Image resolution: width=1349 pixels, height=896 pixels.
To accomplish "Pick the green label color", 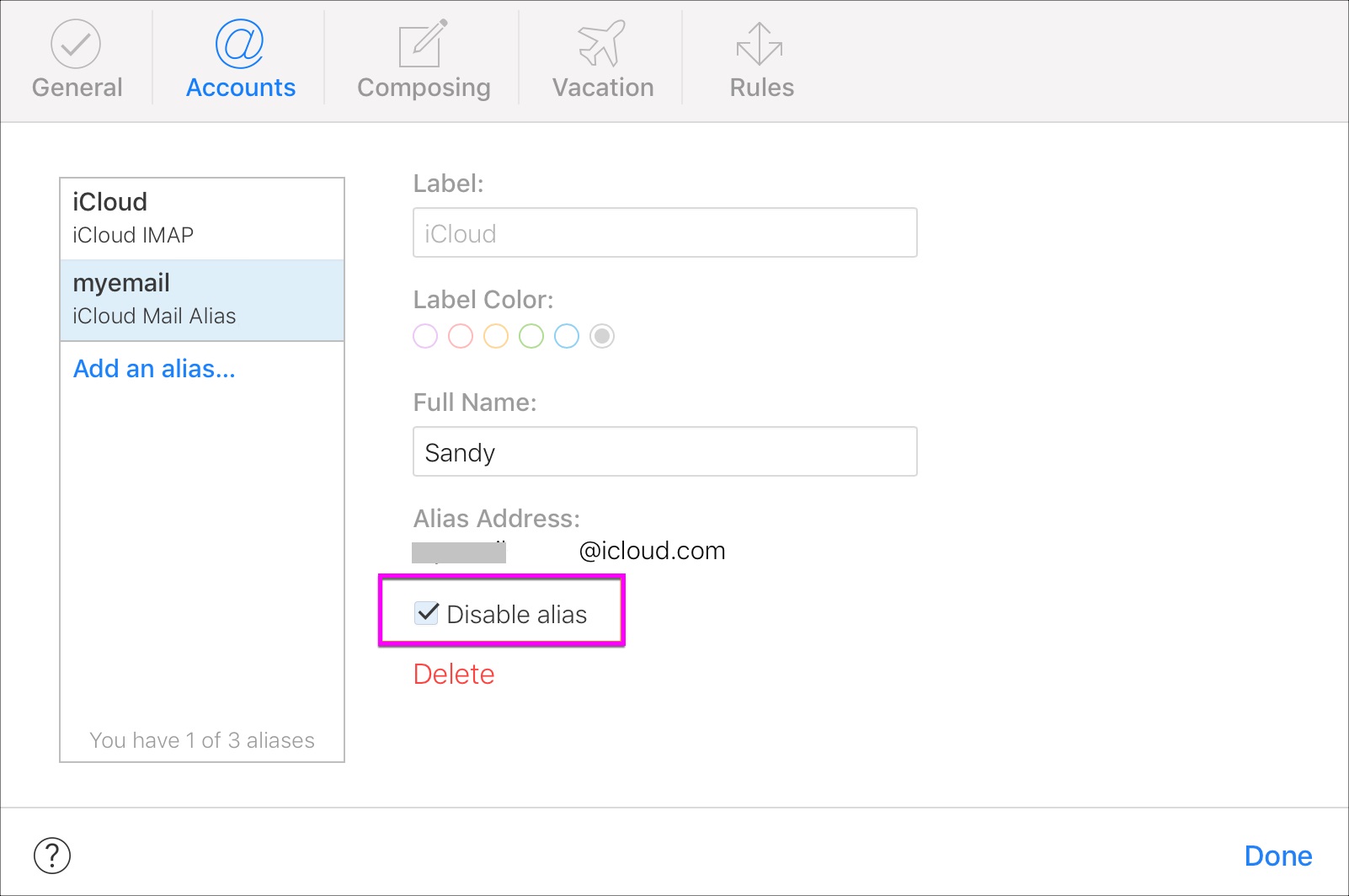I will click(531, 336).
